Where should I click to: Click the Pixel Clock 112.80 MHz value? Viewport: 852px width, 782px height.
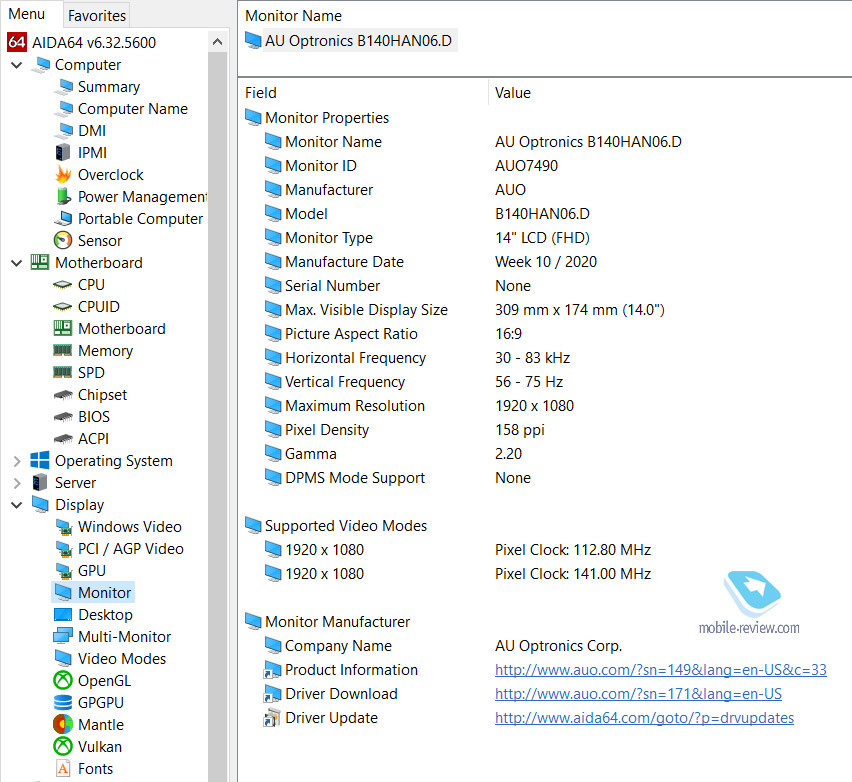(573, 550)
